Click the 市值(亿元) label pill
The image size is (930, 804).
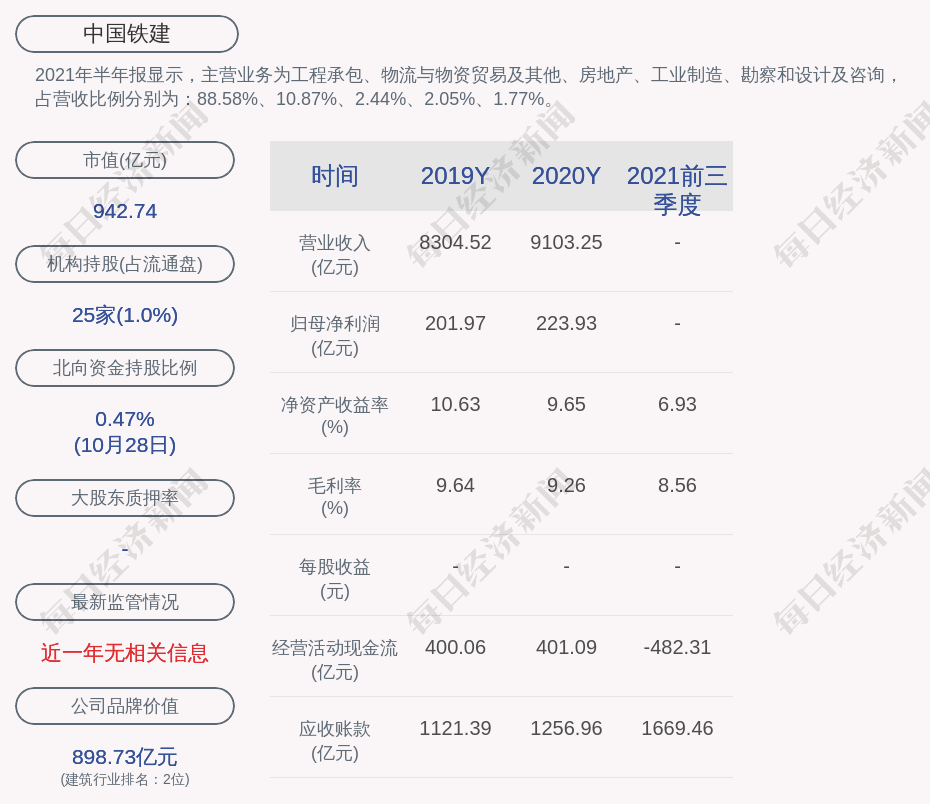(x=125, y=160)
